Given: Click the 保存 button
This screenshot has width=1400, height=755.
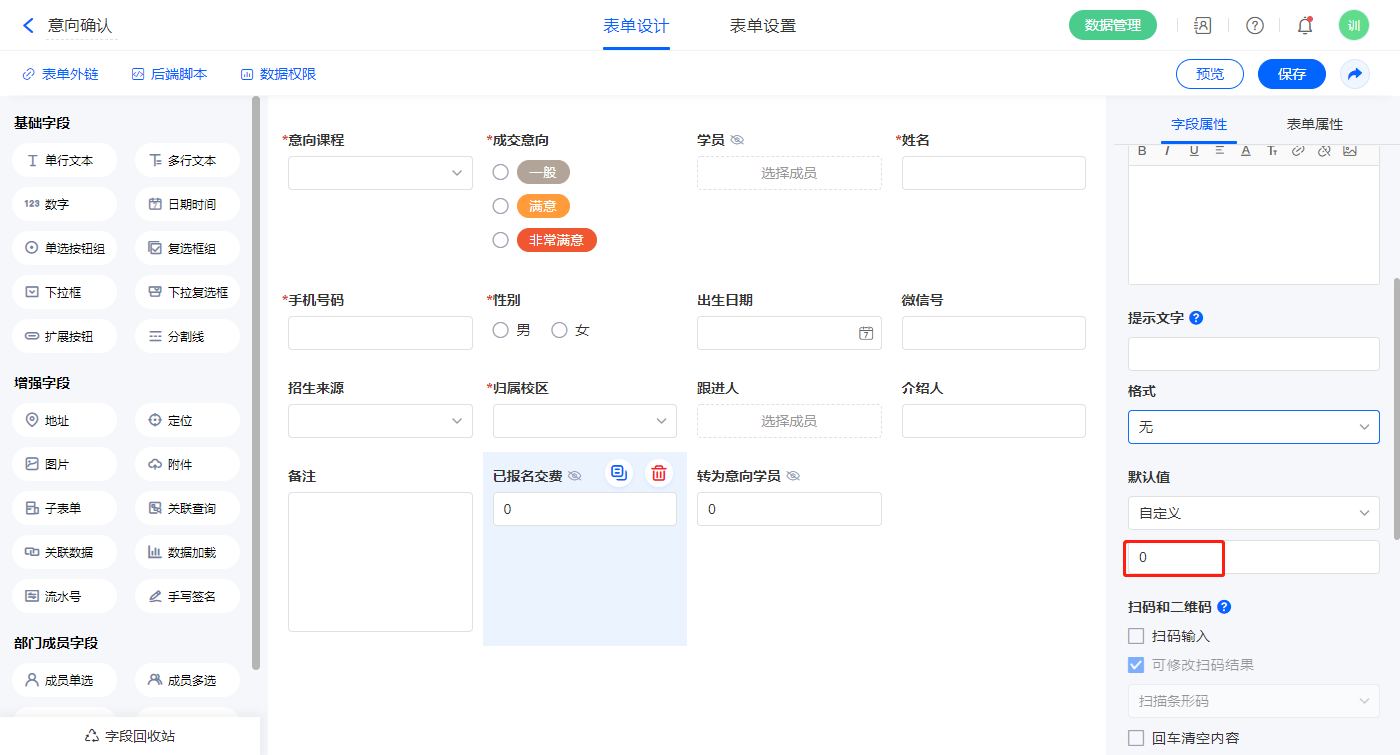Looking at the screenshot, I should coord(1291,74).
